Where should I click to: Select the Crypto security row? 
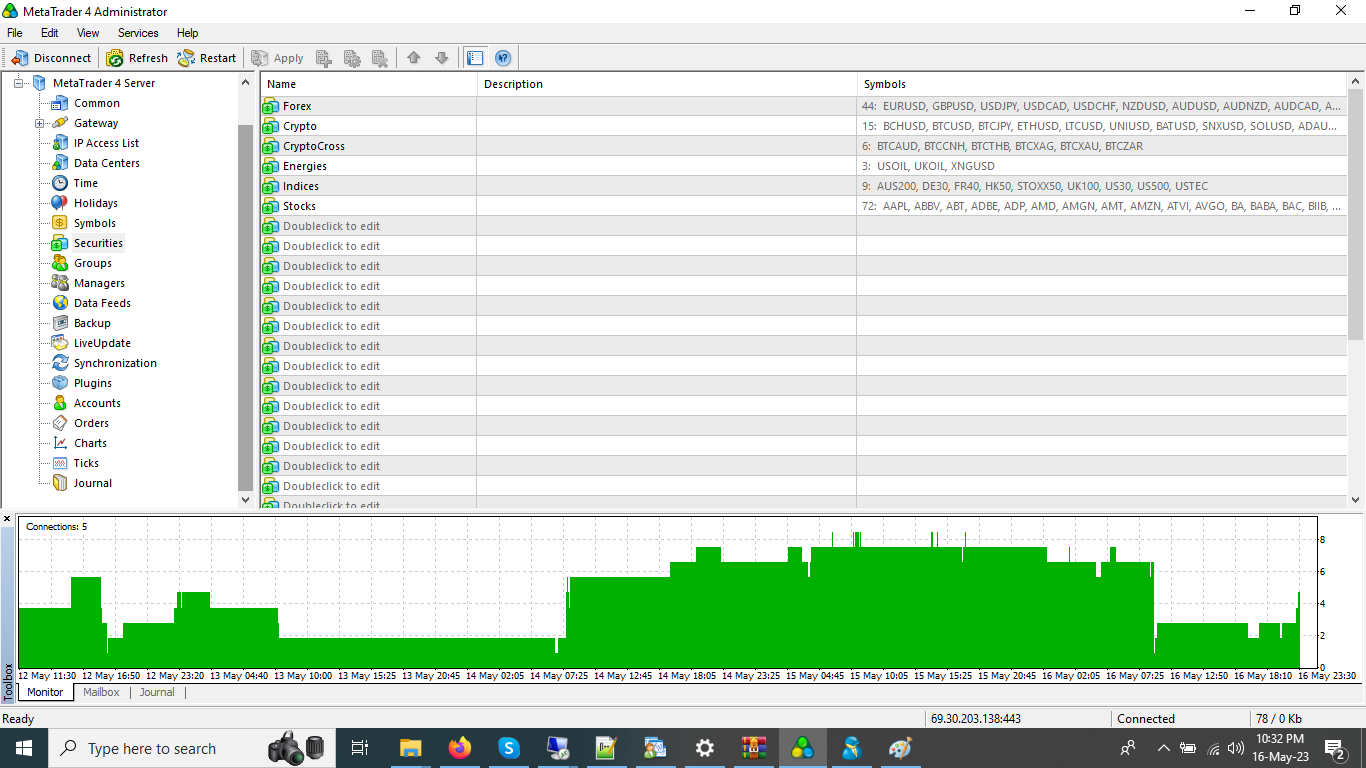804,126
